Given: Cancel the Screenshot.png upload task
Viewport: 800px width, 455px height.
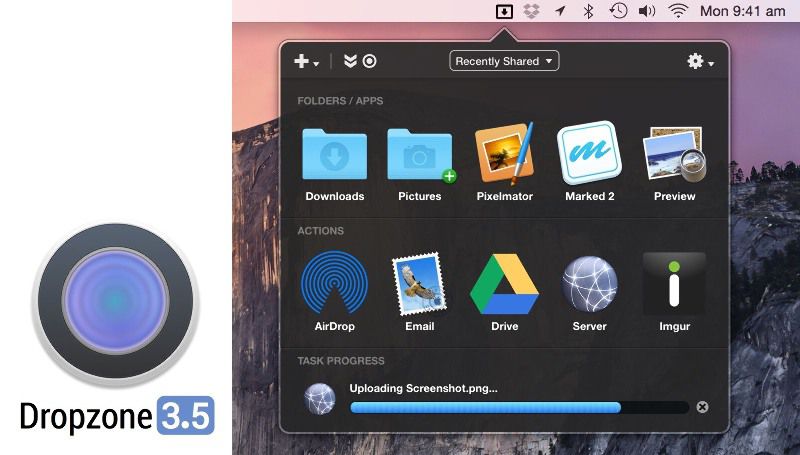Looking at the screenshot, I should (702, 407).
